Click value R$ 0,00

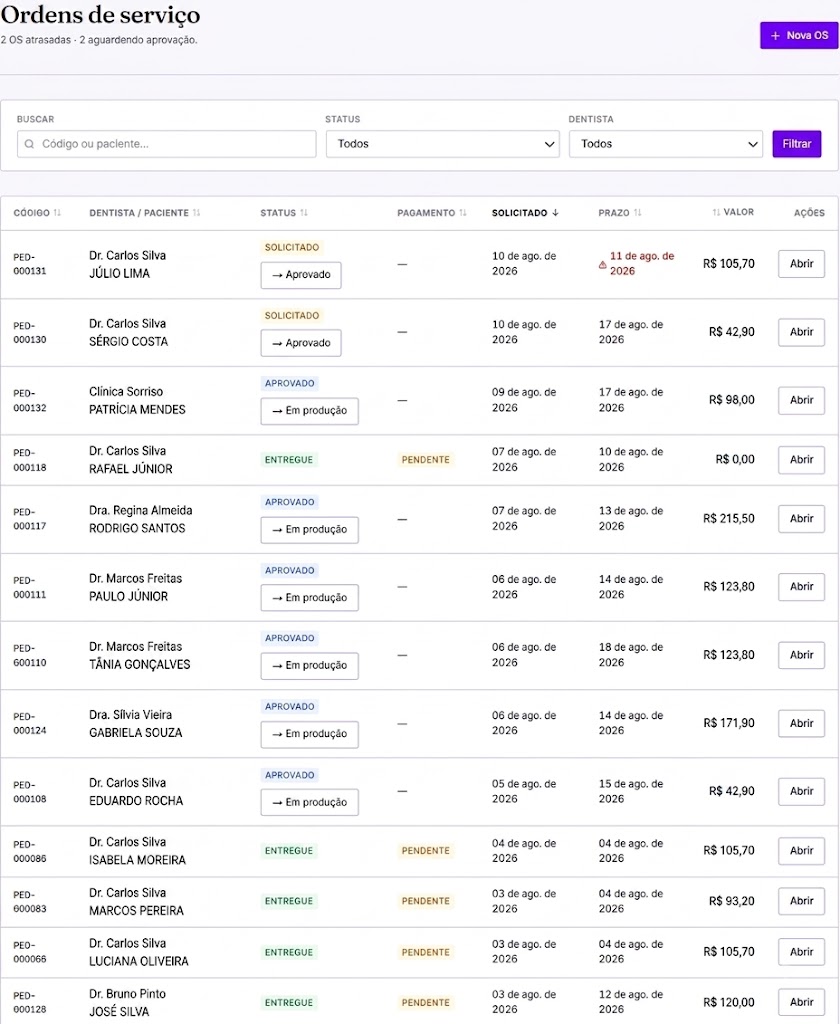[x=735, y=460]
